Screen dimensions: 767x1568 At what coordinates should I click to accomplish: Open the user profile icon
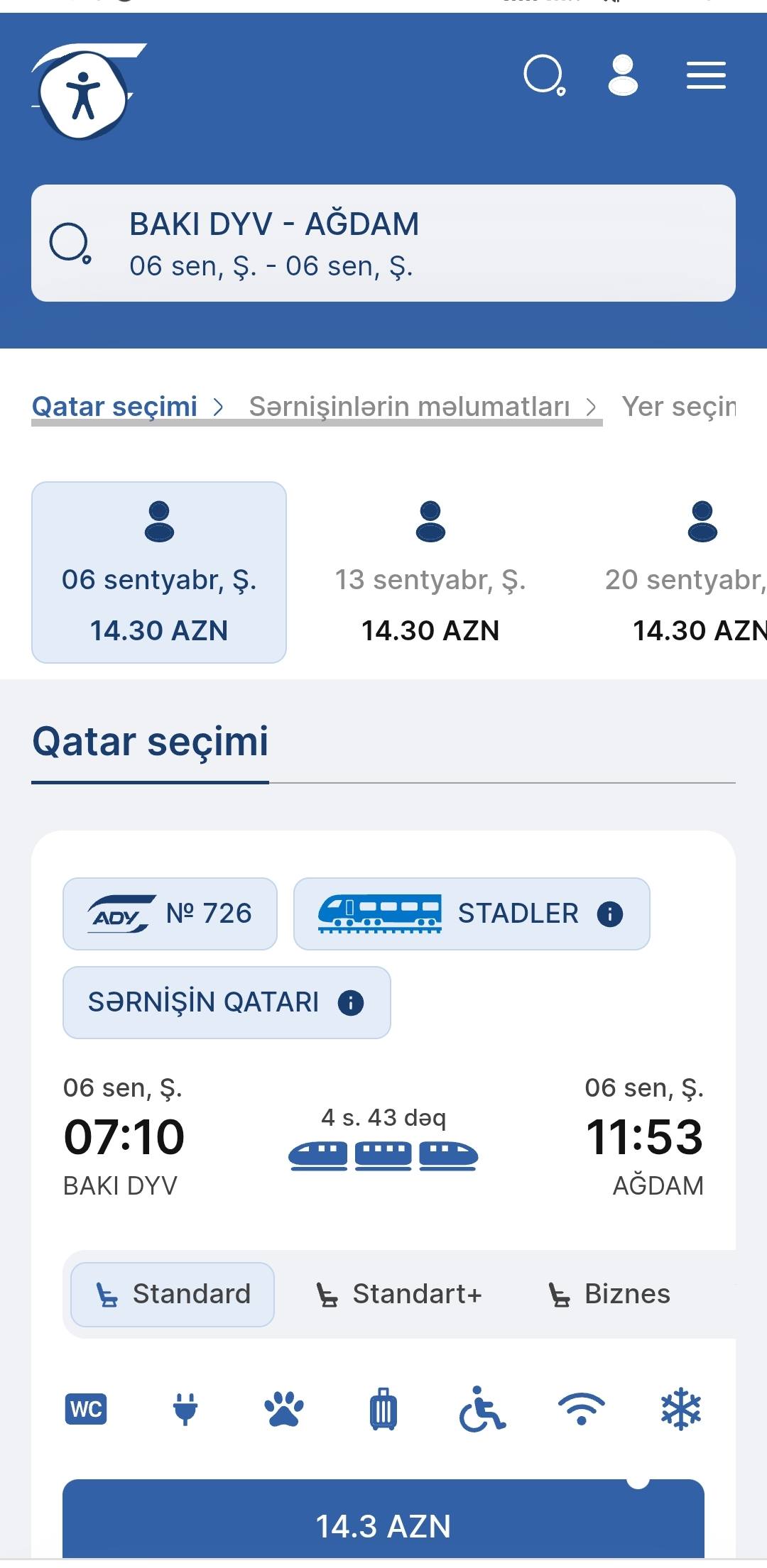623,75
